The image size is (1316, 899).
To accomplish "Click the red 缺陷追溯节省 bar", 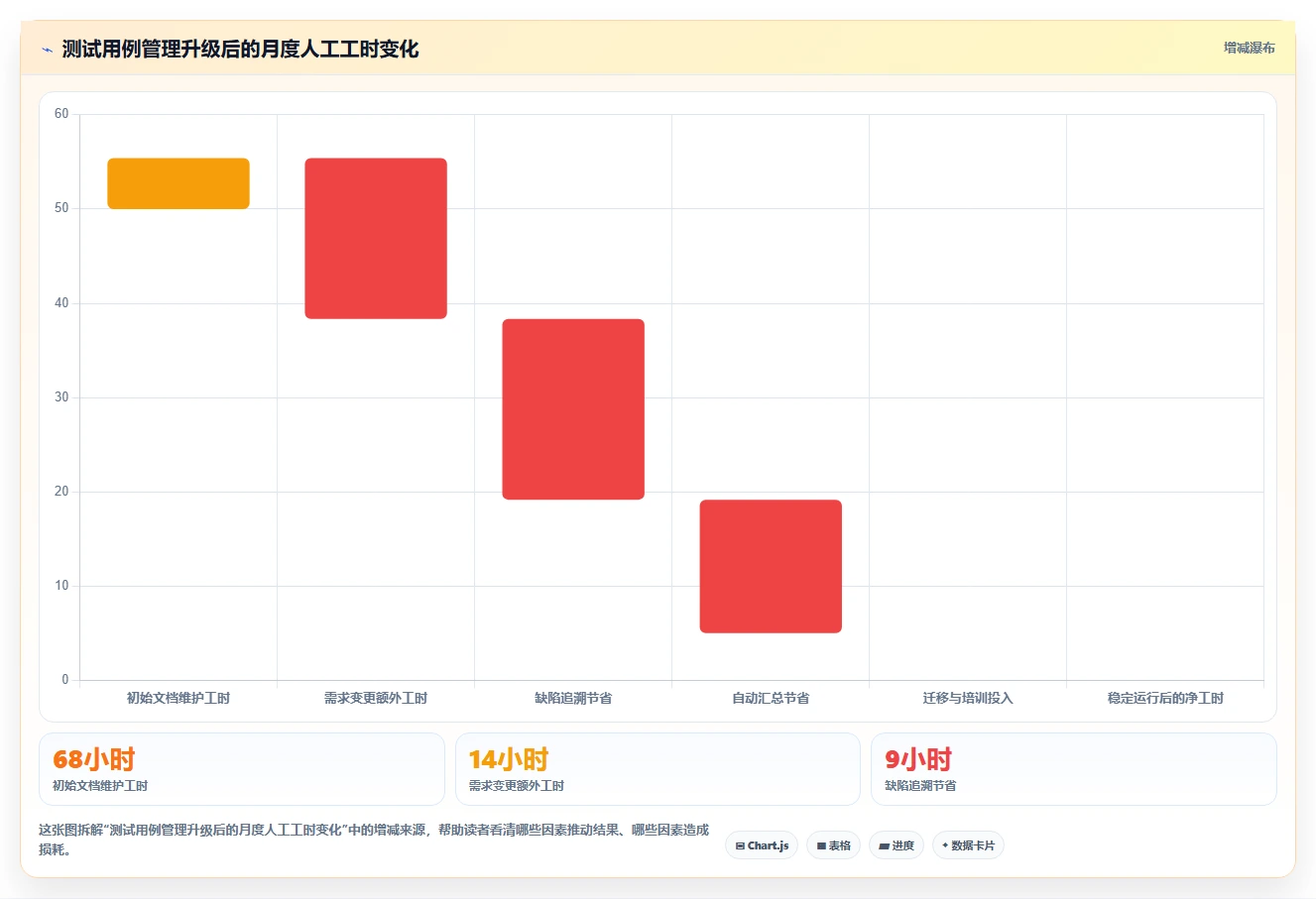I will 573,409.
